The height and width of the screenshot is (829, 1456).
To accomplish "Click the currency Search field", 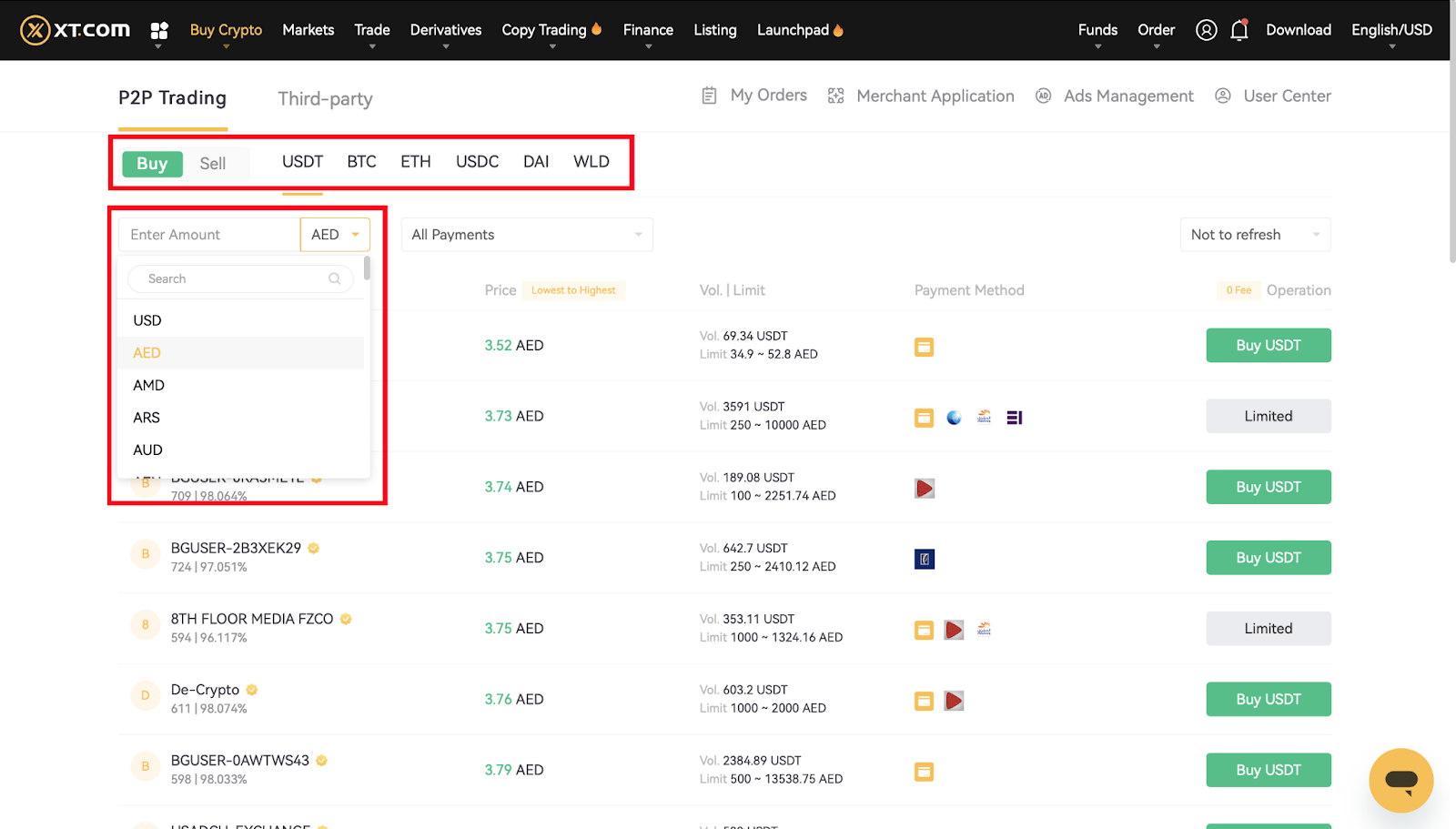I will tap(237, 279).
